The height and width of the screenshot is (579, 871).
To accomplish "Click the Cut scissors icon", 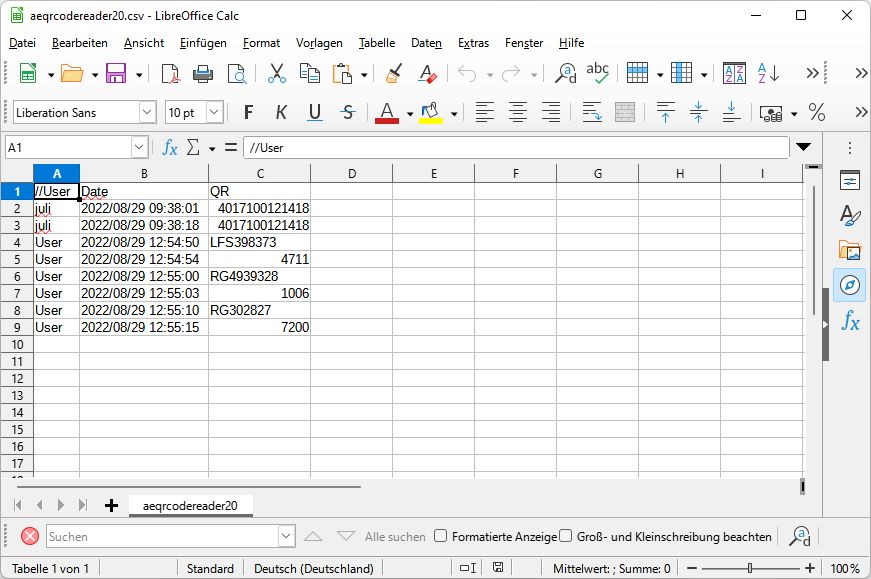I will 277,73.
